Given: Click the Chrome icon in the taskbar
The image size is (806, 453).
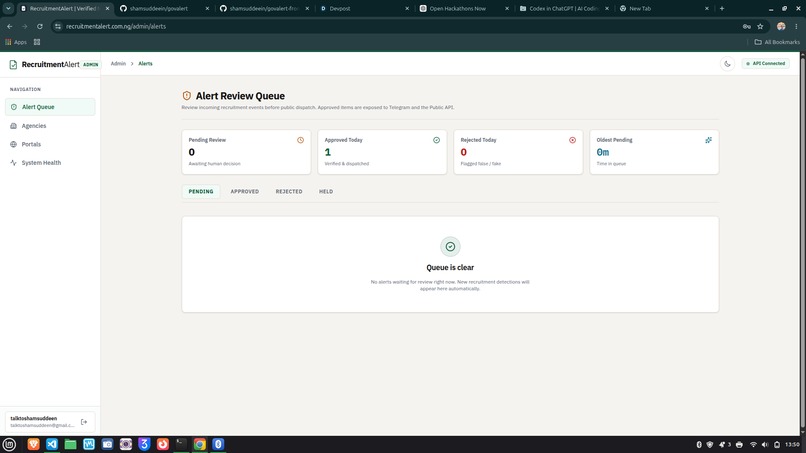Looking at the screenshot, I should pos(199,444).
